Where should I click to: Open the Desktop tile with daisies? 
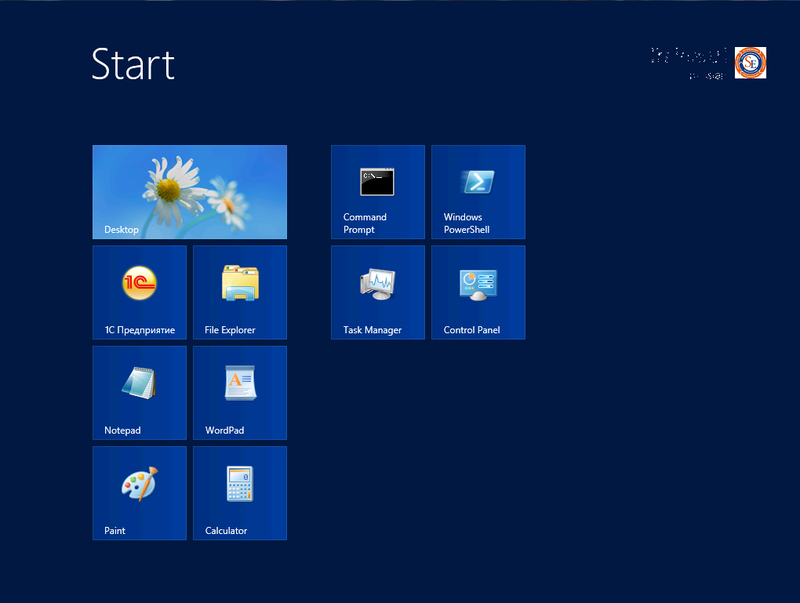tap(189, 192)
